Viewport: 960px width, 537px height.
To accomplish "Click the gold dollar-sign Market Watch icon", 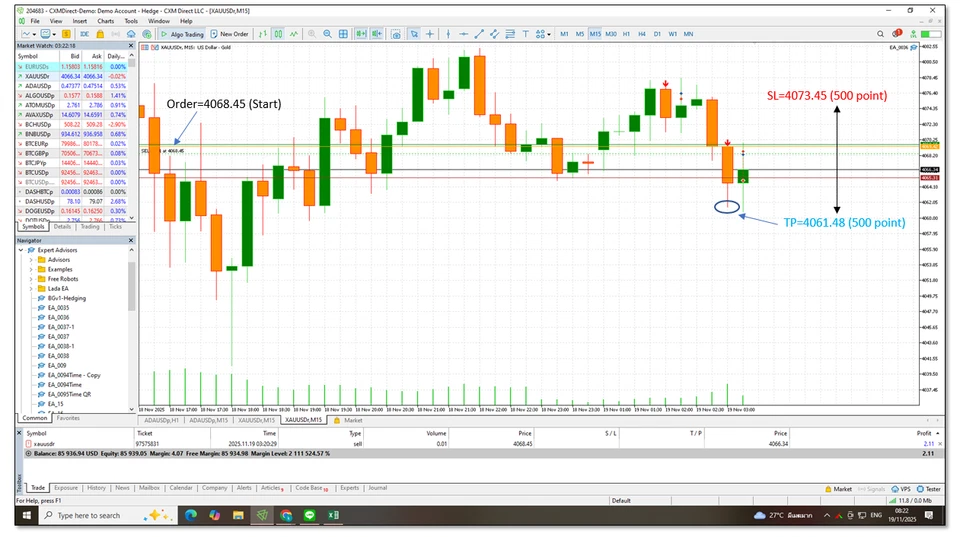I will tap(66, 34).
